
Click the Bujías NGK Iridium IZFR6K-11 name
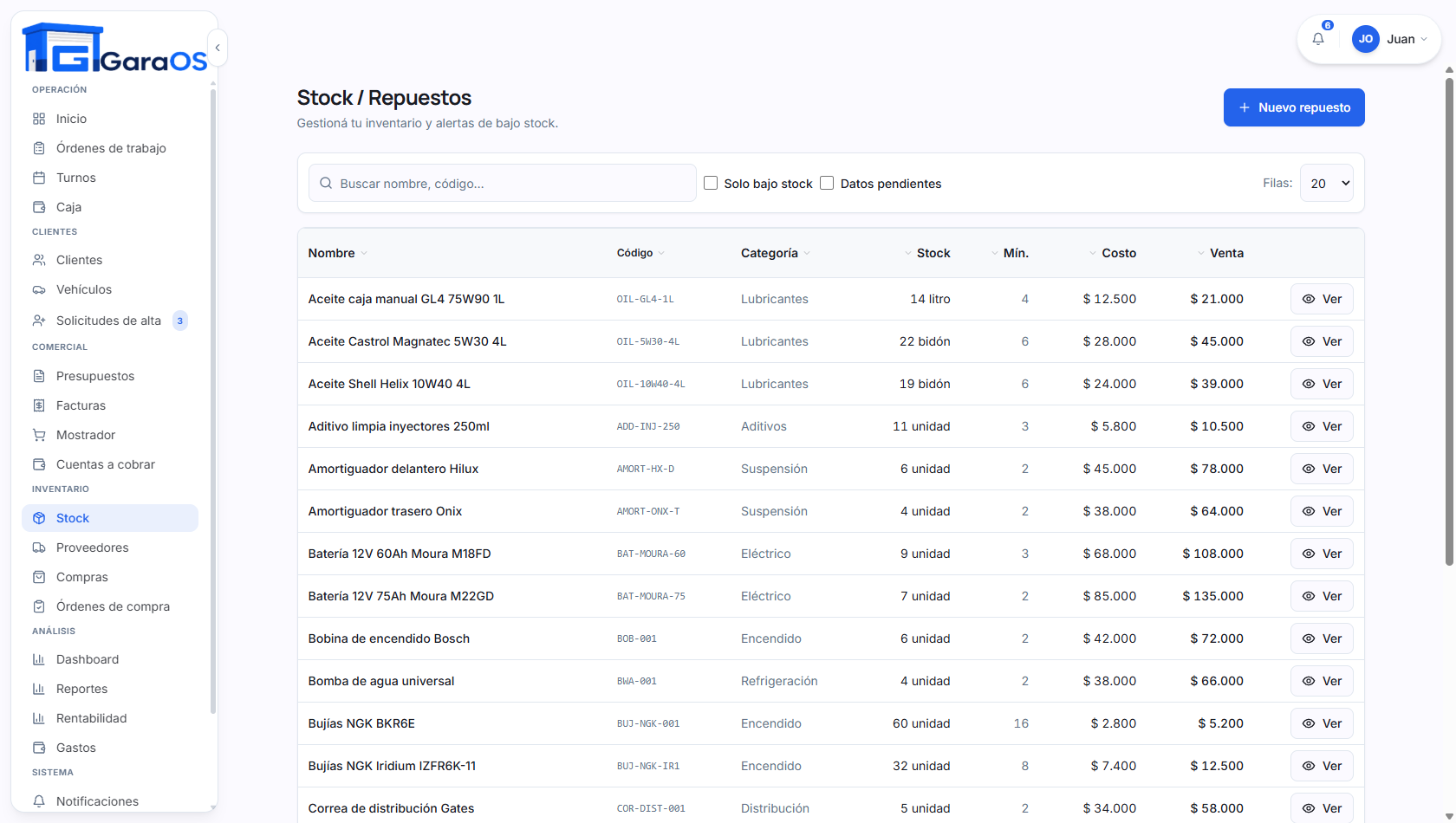pos(392,766)
